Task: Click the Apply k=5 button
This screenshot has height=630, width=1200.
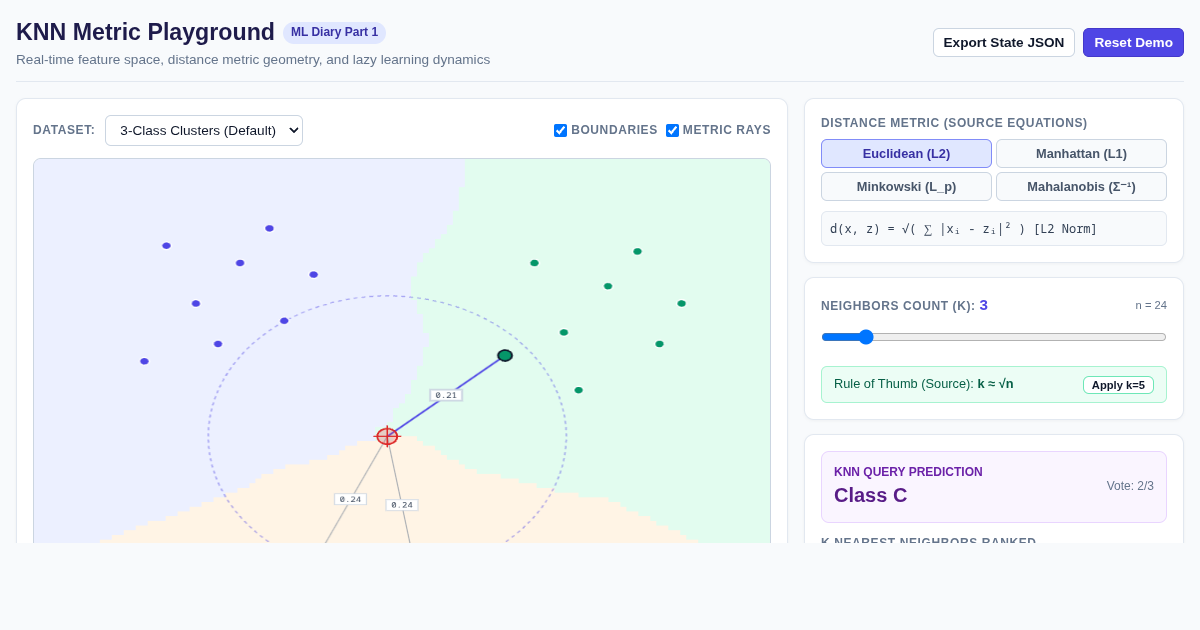Action: pos(1118,385)
